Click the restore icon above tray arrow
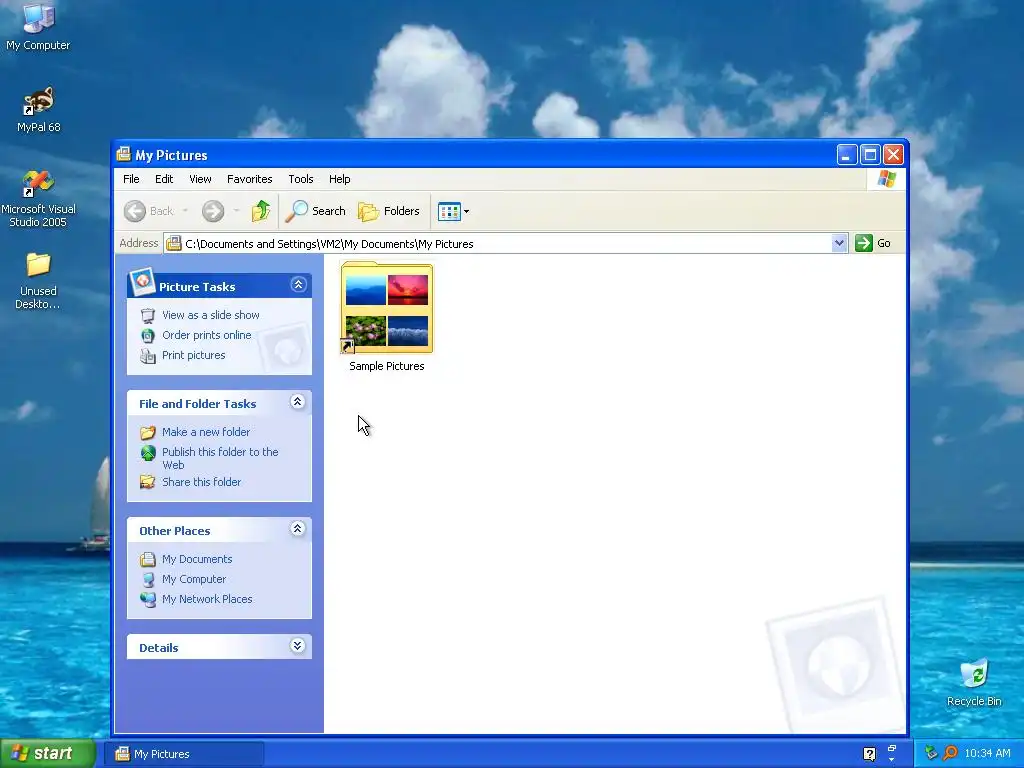Image resolution: width=1024 pixels, height=768 pixels. (x=892, y=748)
